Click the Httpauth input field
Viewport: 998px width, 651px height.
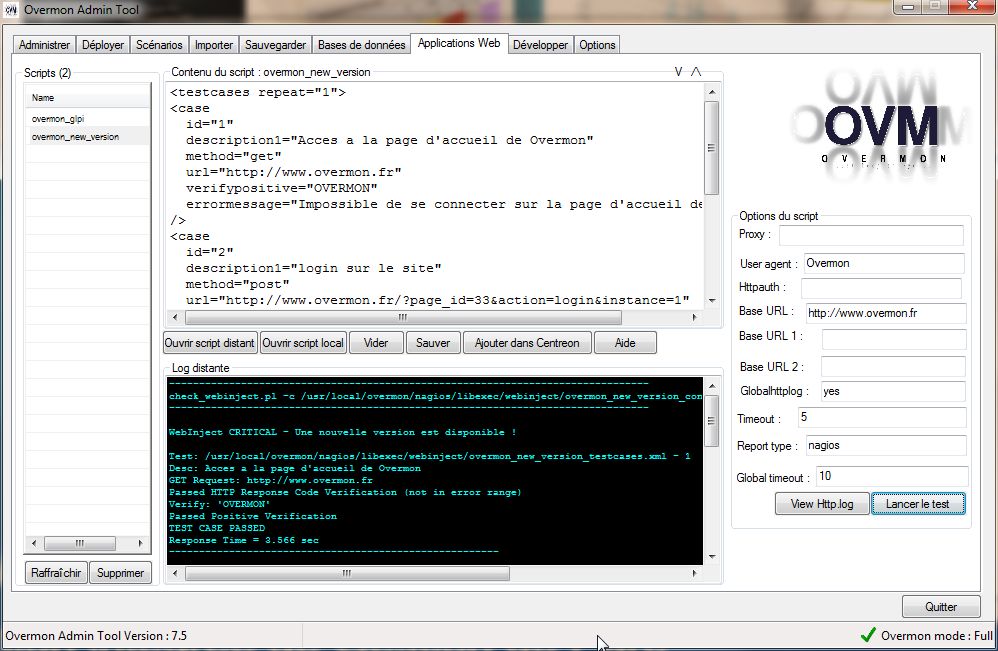click(881, 288)
